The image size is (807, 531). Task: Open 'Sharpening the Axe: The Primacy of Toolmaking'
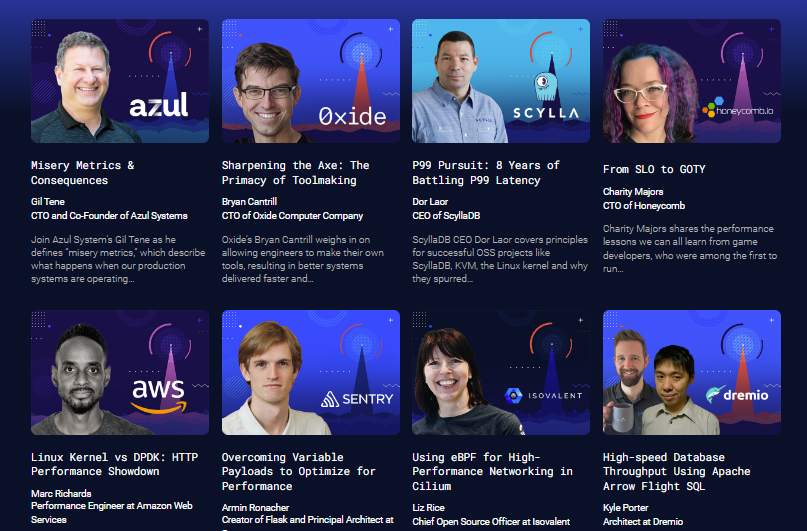pyautogui.click(x=295, y=173)
